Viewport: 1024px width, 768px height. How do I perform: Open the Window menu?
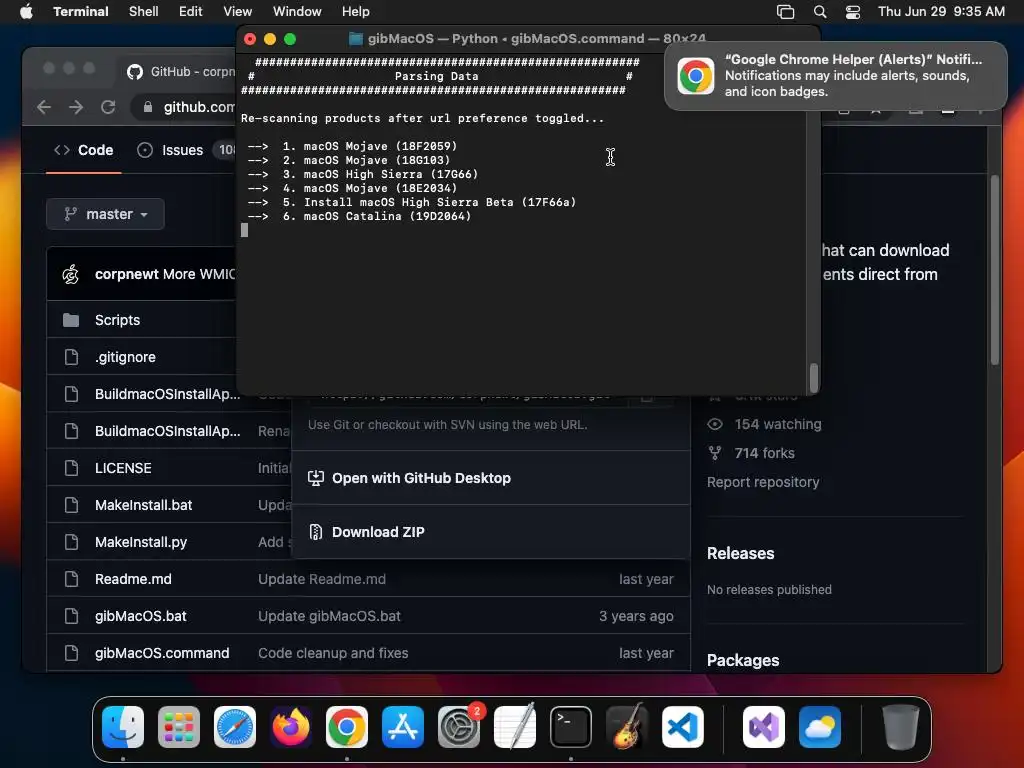point(297,11)
